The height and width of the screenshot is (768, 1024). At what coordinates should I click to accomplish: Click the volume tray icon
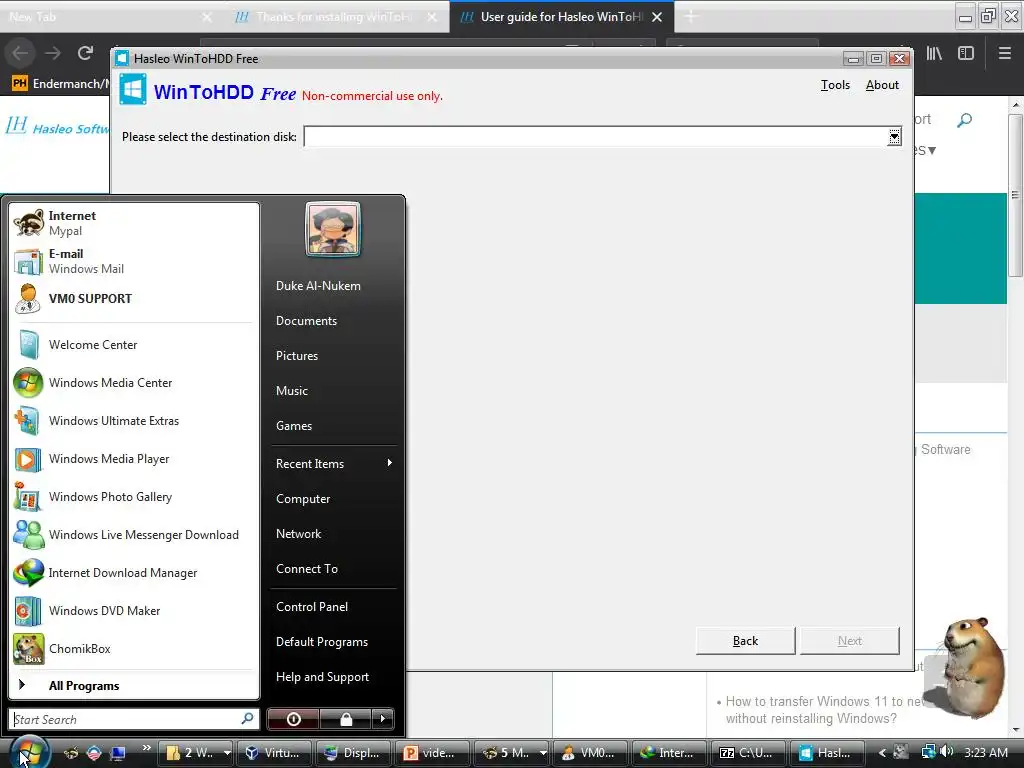coord(946,752)
